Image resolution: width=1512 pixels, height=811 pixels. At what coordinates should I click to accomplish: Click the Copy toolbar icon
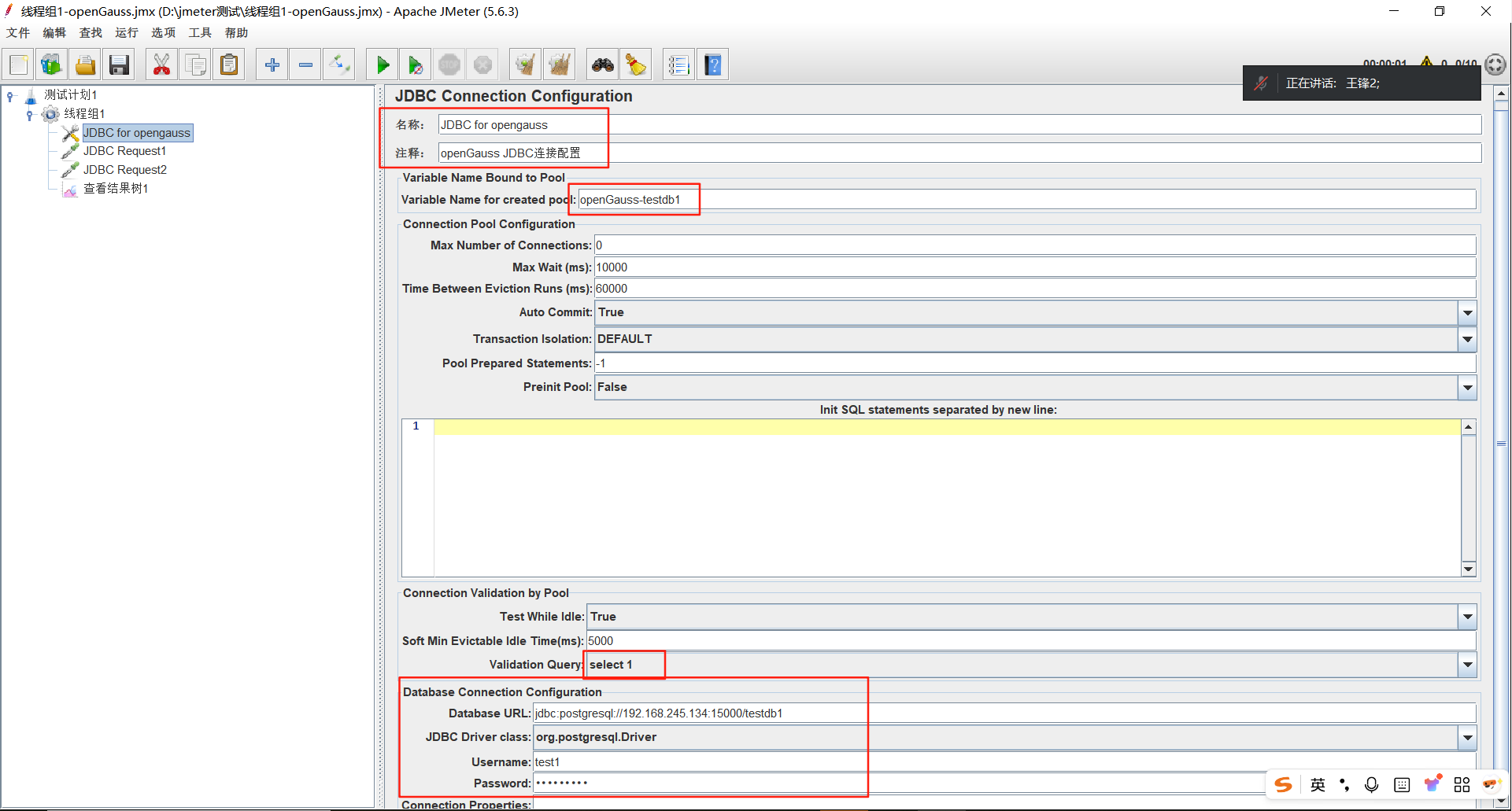pos(195,65)
